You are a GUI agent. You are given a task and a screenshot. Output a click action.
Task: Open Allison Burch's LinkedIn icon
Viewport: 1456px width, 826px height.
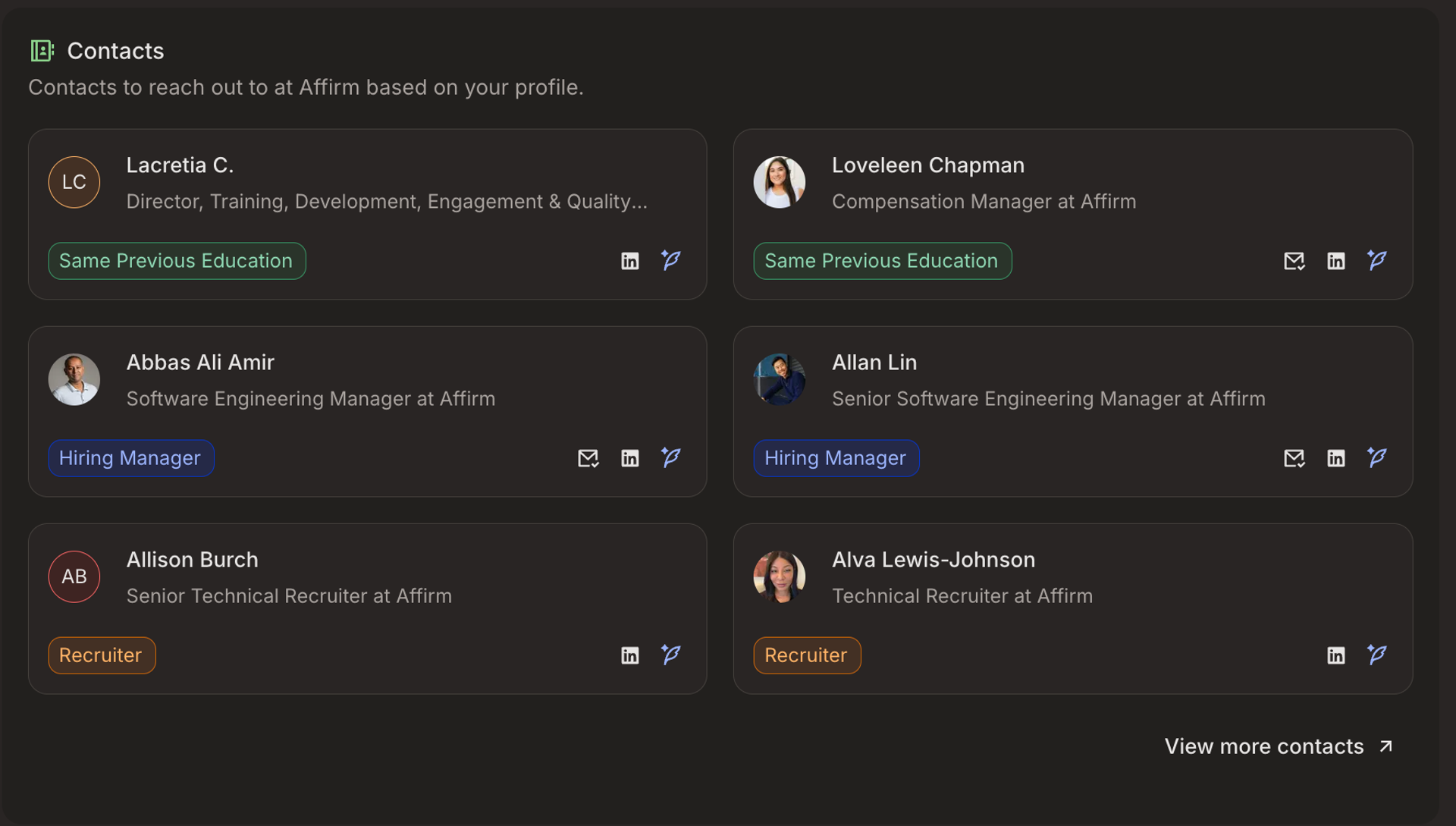pyautogui.click(x=629, y=655)
